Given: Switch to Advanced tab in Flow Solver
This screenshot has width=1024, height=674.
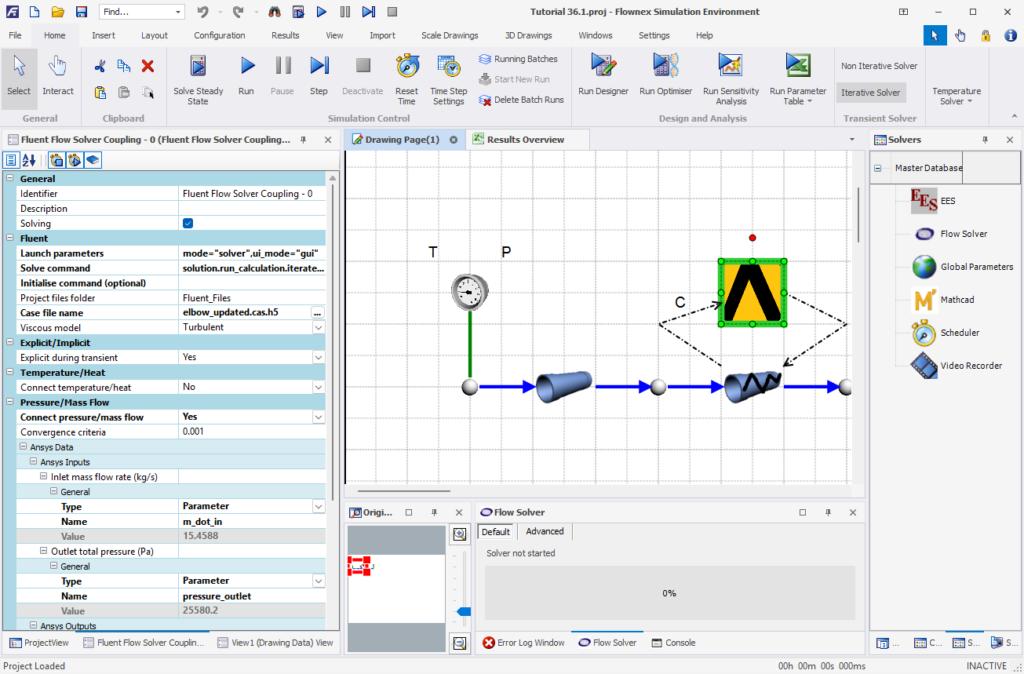Looking at the screenshot, I should click(x=545, y=532).
